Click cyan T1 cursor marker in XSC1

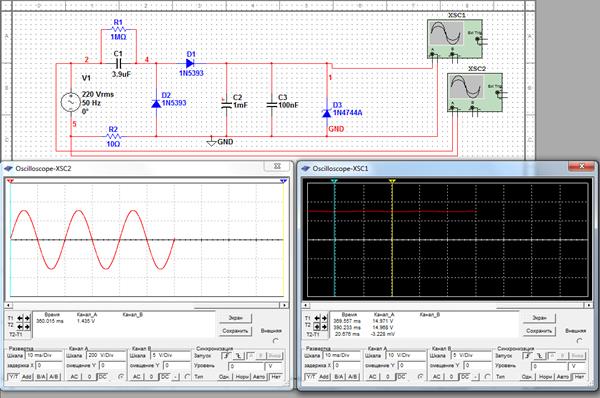point(334,181)
